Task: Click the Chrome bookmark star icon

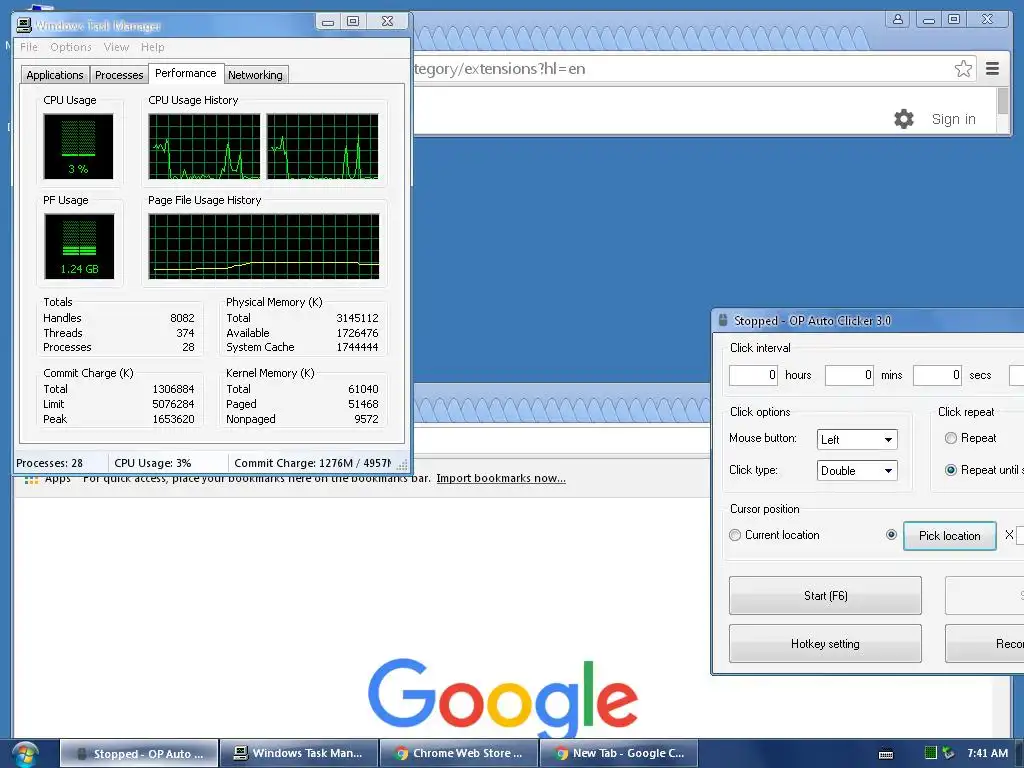Action: pyautogui.click(x=963, y=69)
